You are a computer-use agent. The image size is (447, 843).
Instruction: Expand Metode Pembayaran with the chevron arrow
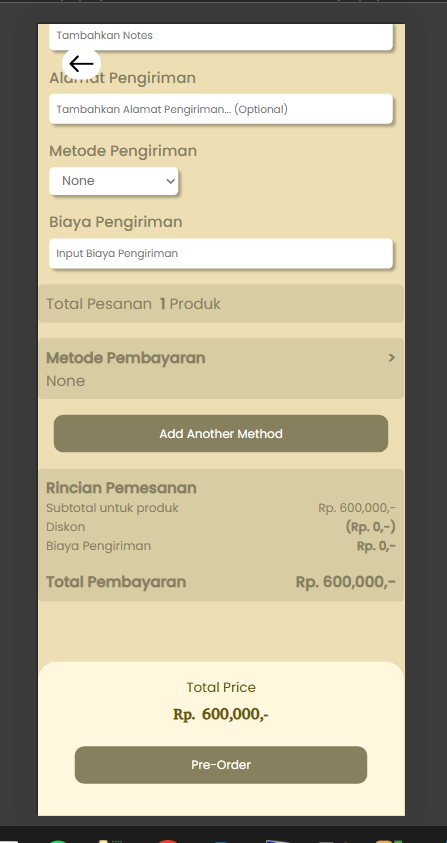click(x=391, y=358)
